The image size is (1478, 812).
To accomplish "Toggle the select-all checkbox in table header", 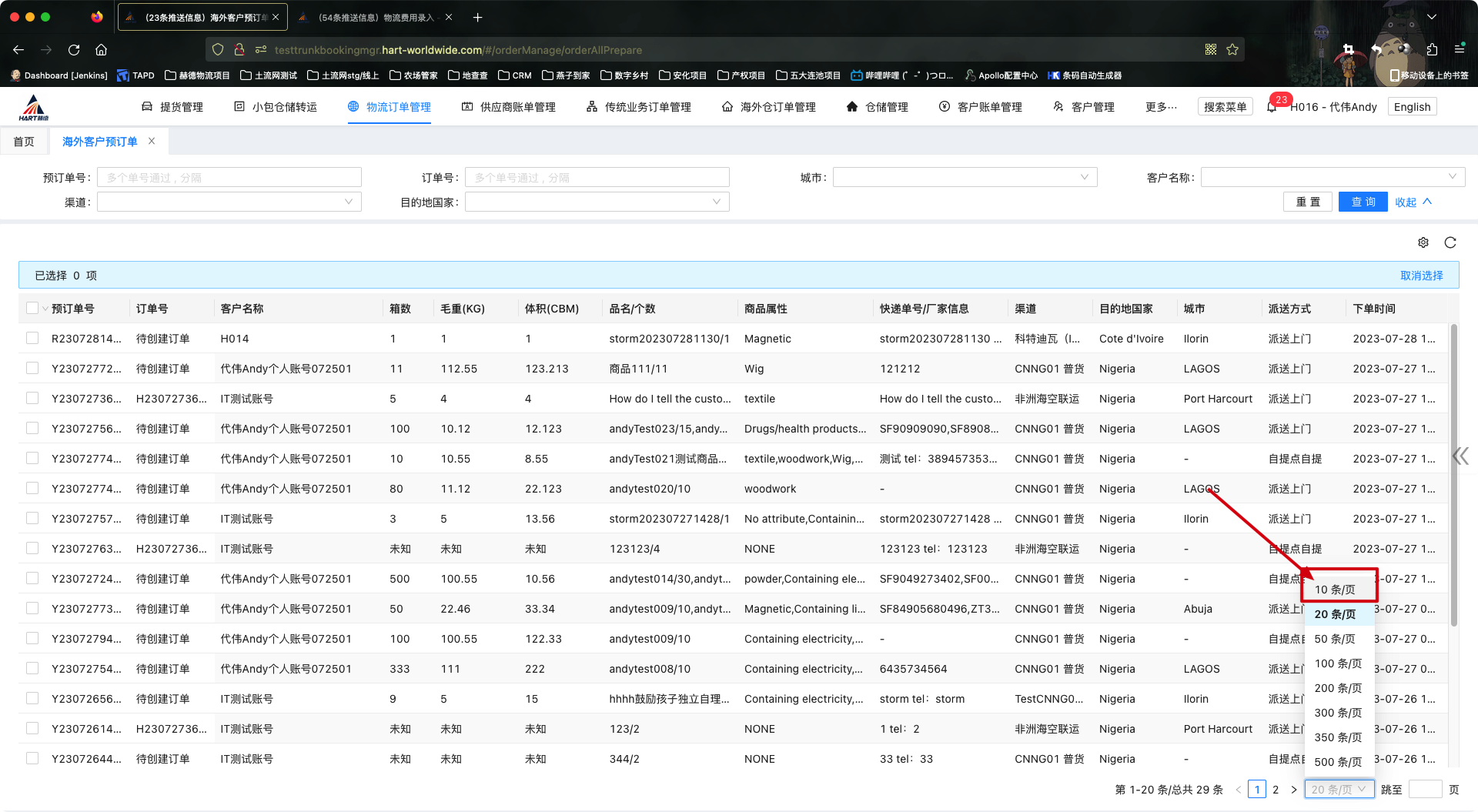I will pos(32,309).
